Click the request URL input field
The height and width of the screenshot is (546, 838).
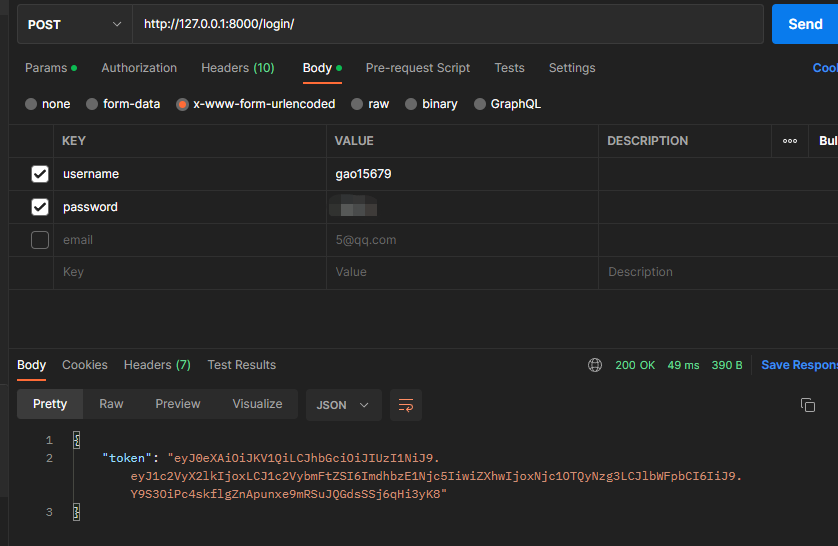point(450,24)
